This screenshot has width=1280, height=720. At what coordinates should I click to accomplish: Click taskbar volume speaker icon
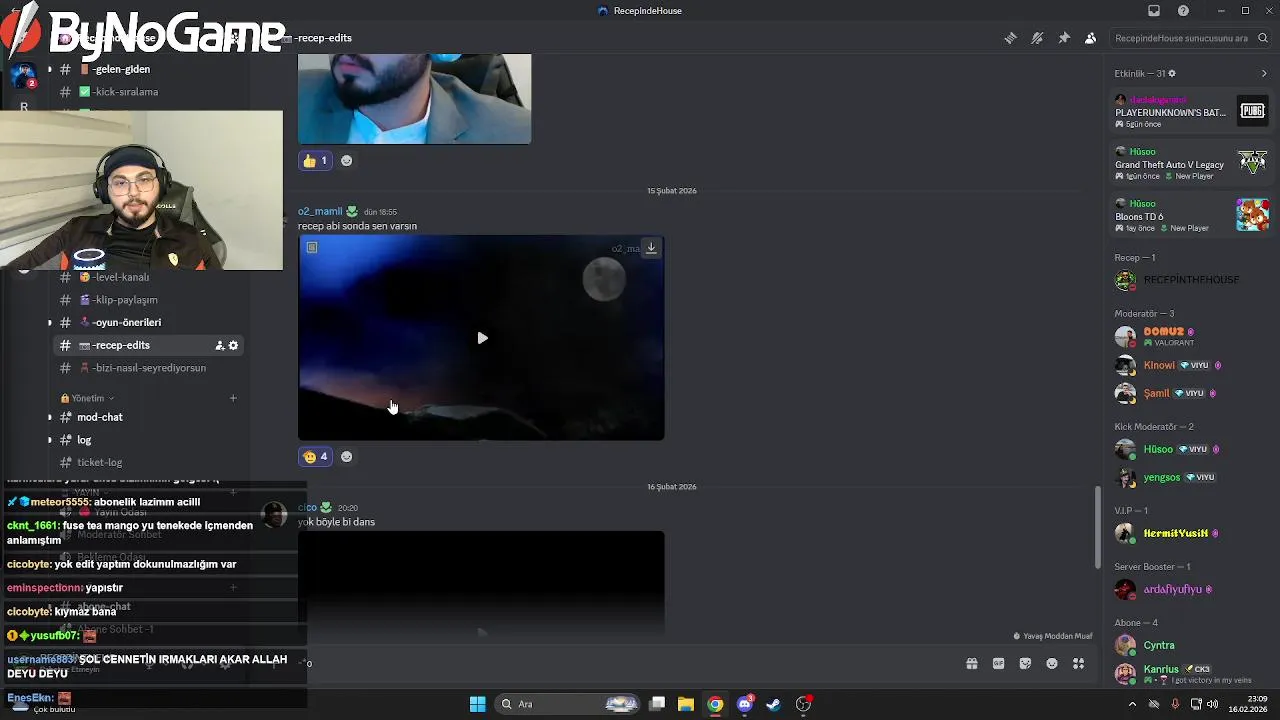coord(1212,704)
